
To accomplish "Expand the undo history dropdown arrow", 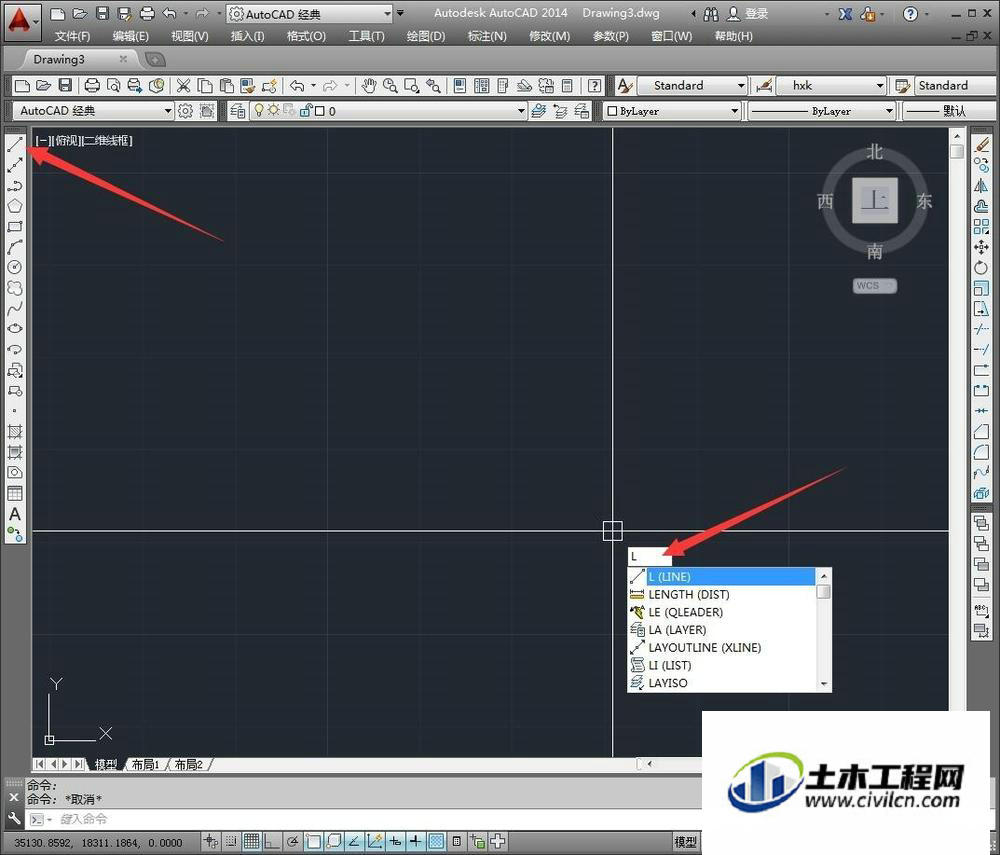I will pos(313,85).
